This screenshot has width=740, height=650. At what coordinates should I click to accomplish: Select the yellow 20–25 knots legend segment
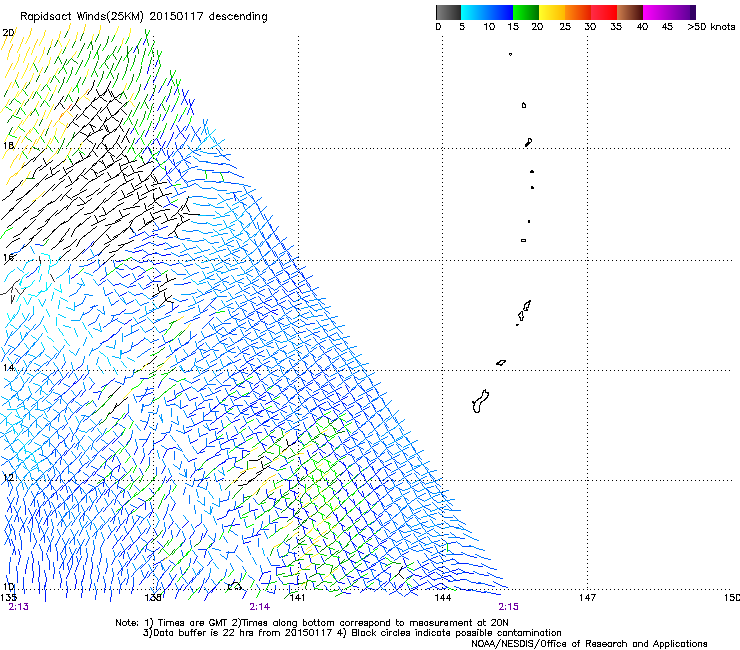(552, 12)
